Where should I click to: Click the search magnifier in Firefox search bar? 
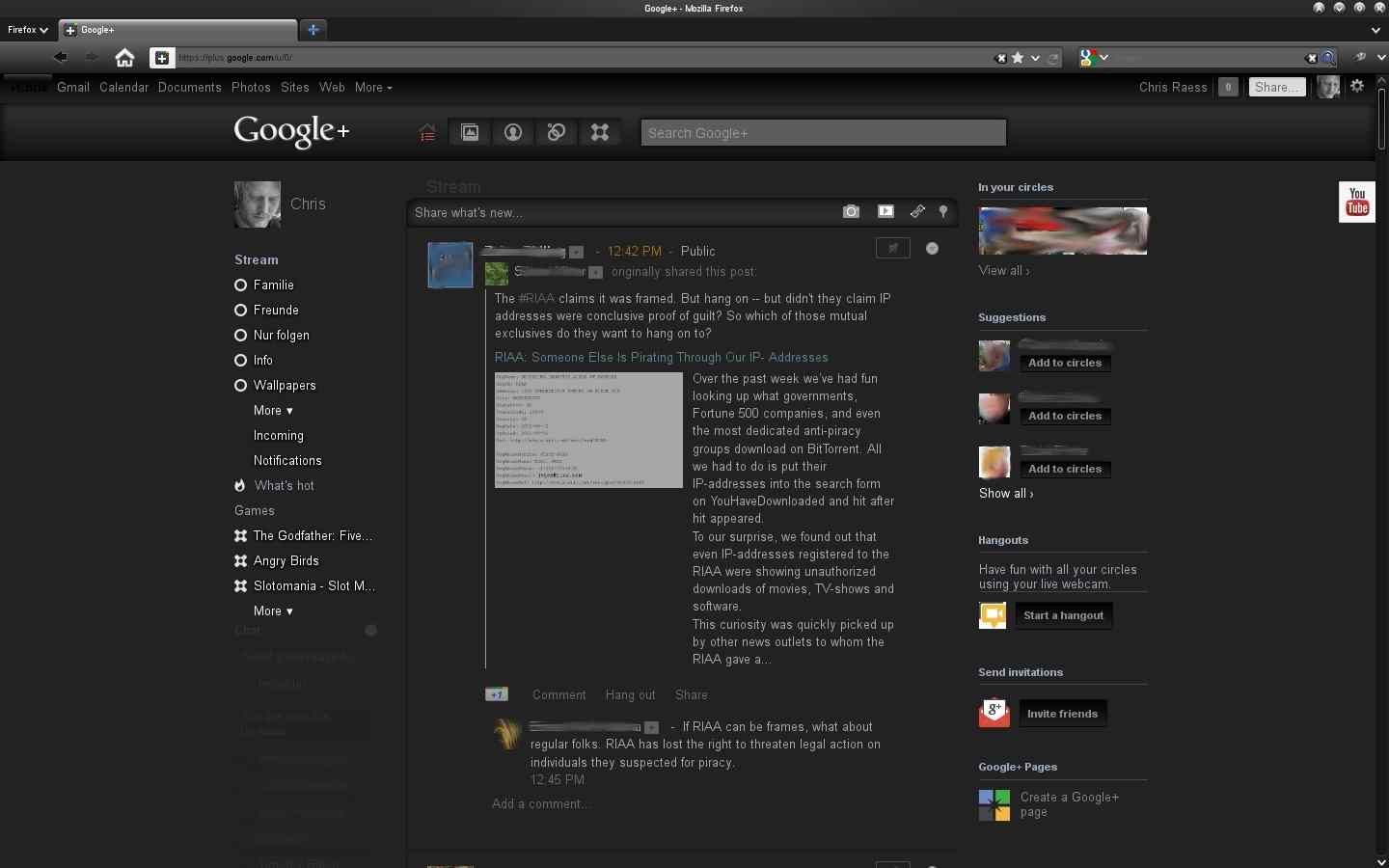pos(1329,58)
